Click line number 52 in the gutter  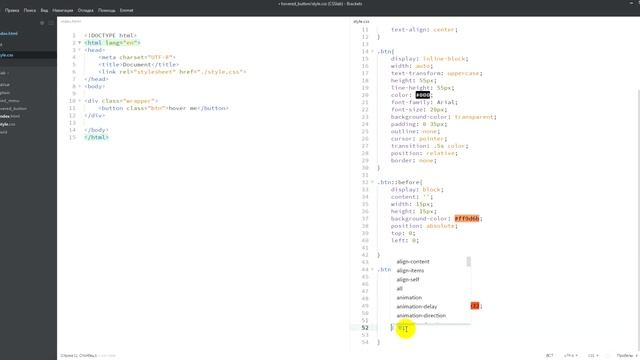[x=364, y=328]
